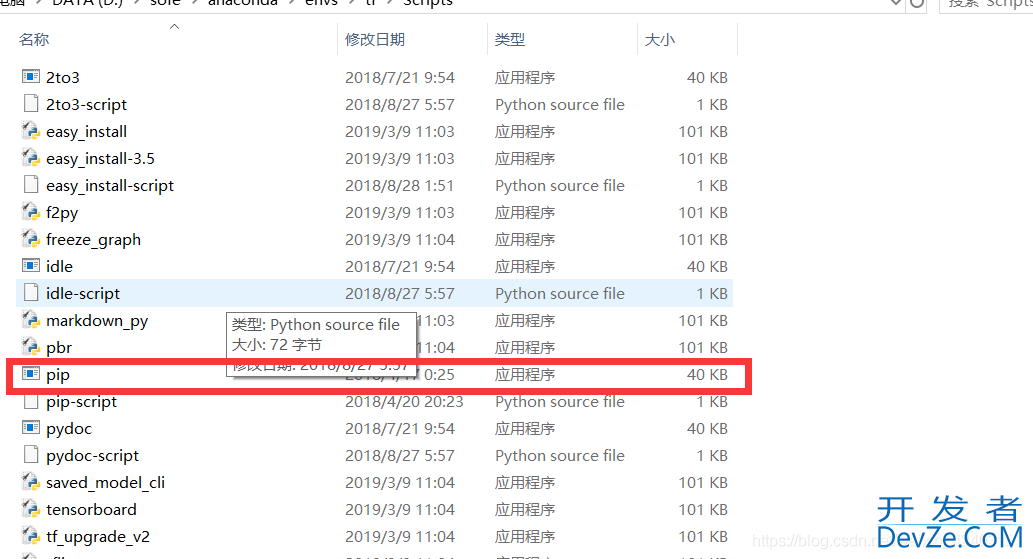Select the file name pydoc
This screenshot has width=1033, height=559.
[69, 429]
